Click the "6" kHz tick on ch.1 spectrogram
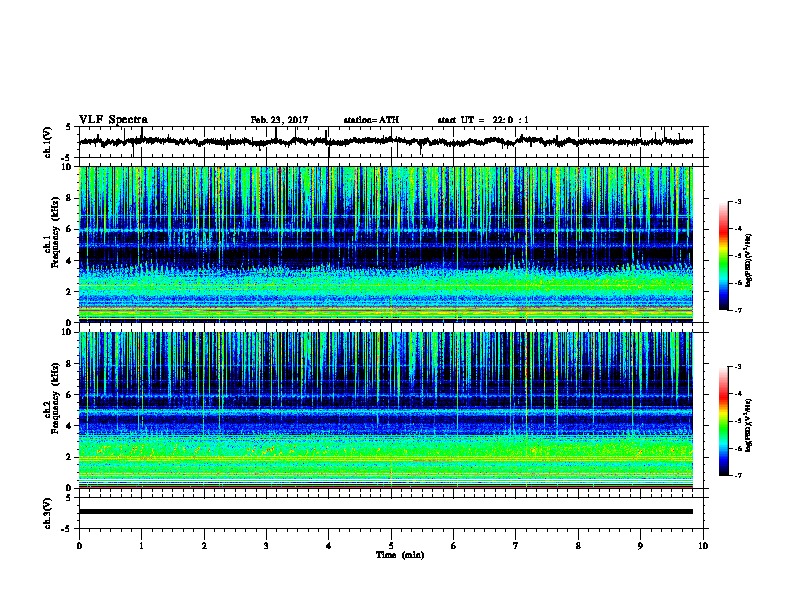 point(70,230)
